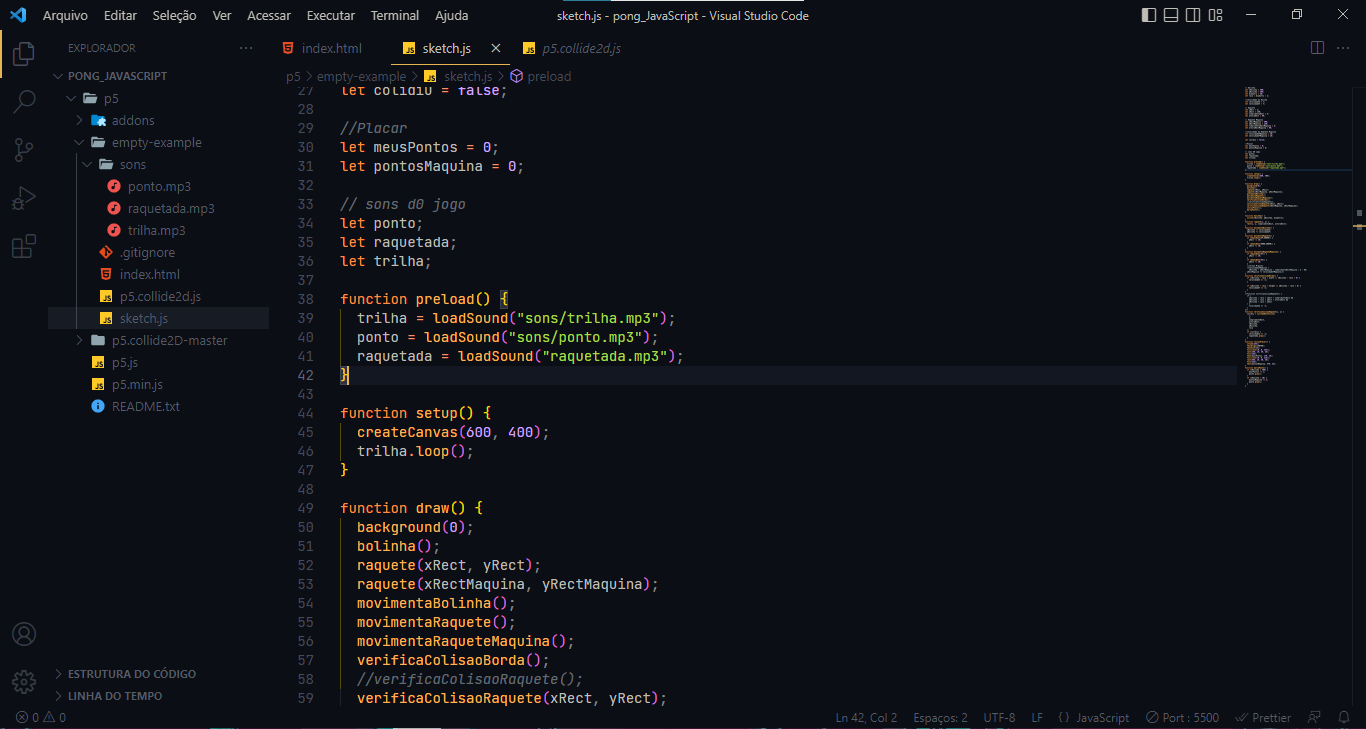Open the Terminal menu
This screenshot has height=729, width=1366.
(395, 15)
